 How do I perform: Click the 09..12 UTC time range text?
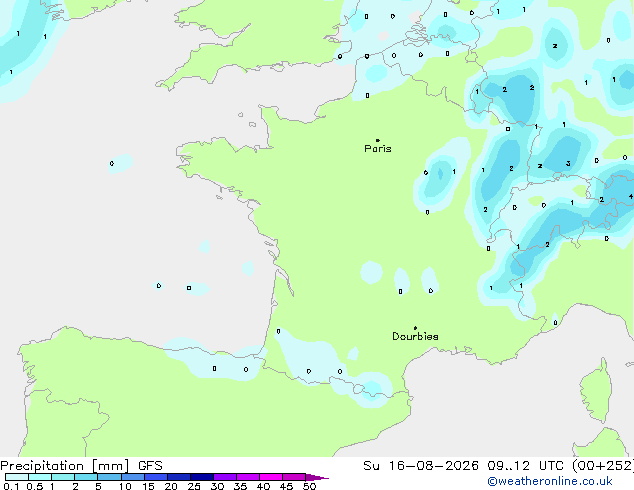[x=526, y=466]
